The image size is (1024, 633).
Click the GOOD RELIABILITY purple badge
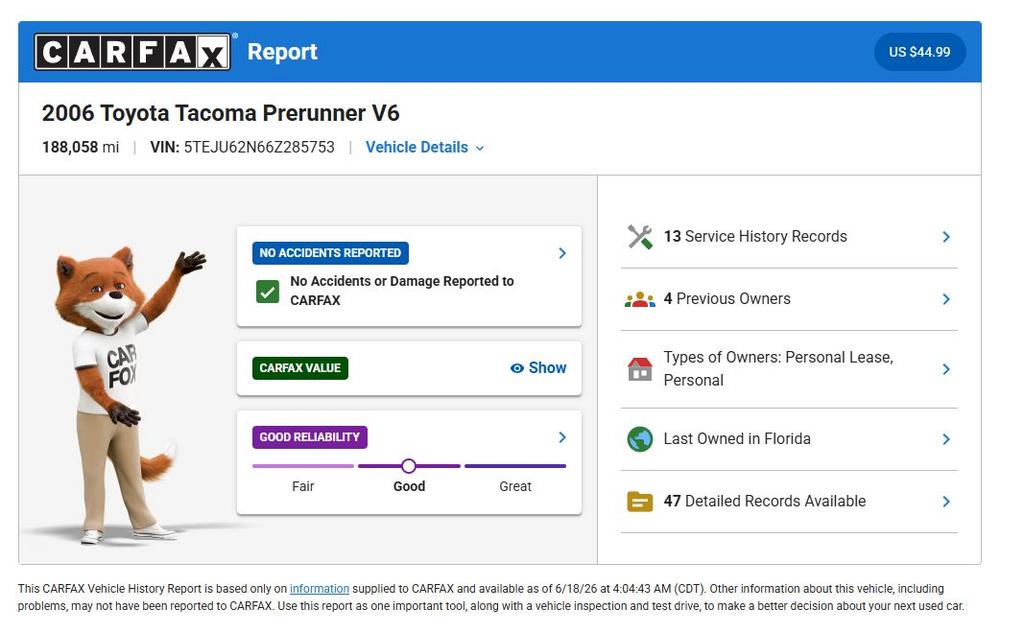click(x=310, y=437)
